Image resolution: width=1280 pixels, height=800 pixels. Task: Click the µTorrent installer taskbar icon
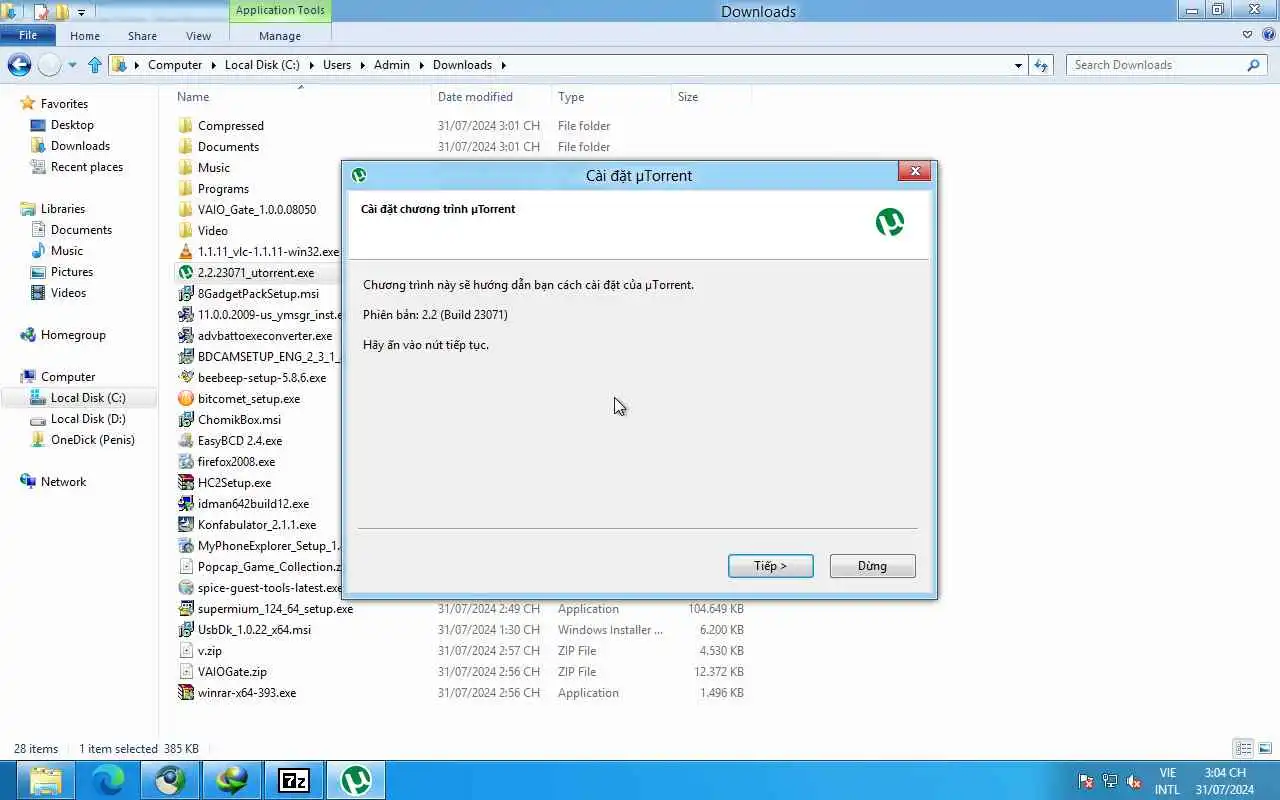[x=356, y=780]
